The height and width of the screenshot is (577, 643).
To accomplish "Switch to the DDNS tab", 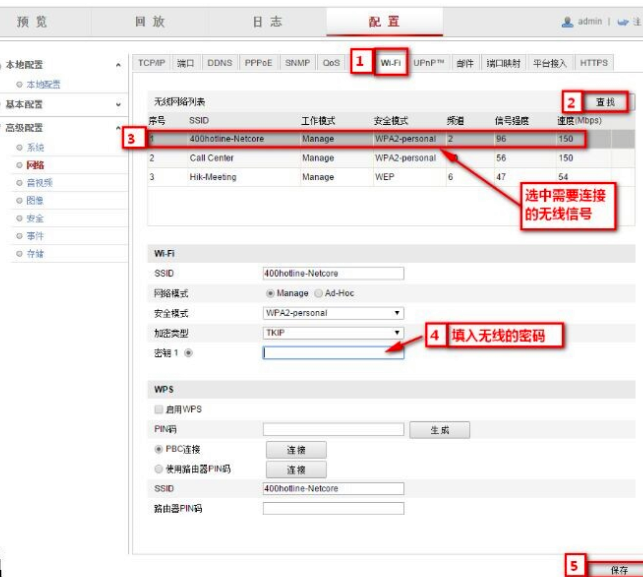I will click(x=219, y=63).
